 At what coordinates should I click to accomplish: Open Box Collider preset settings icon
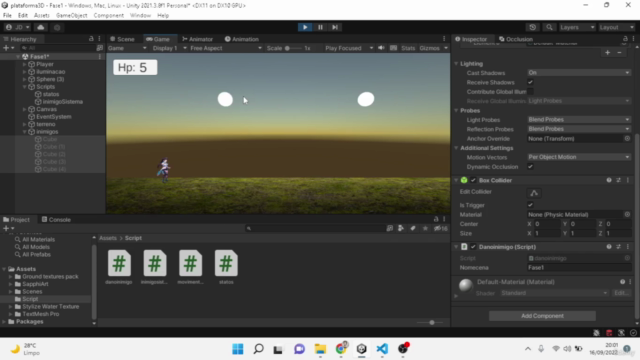point(618,180)
